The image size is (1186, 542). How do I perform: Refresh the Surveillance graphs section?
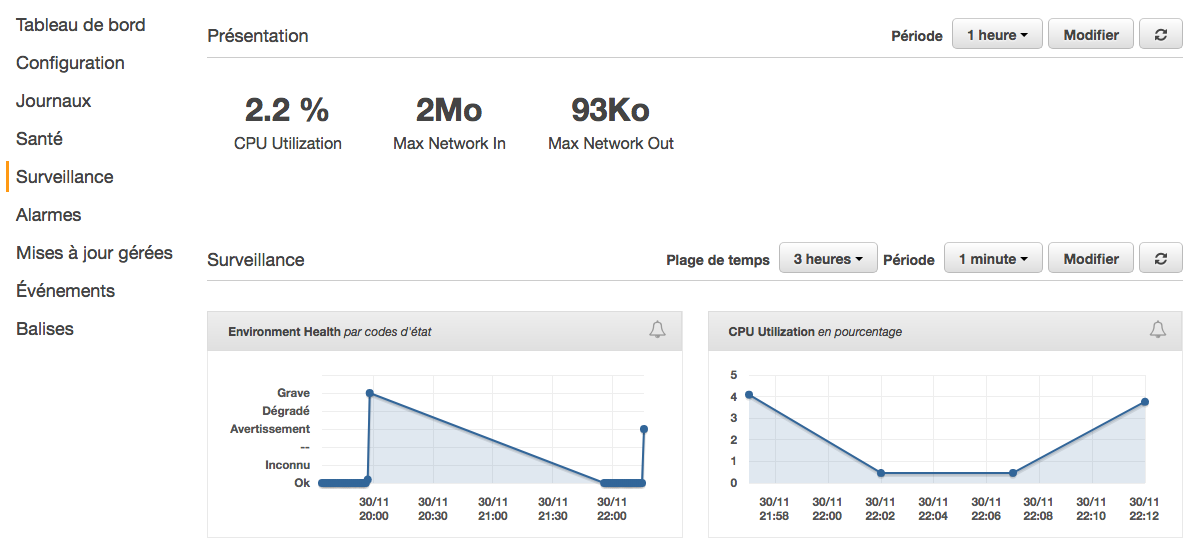pos(1160,259)
